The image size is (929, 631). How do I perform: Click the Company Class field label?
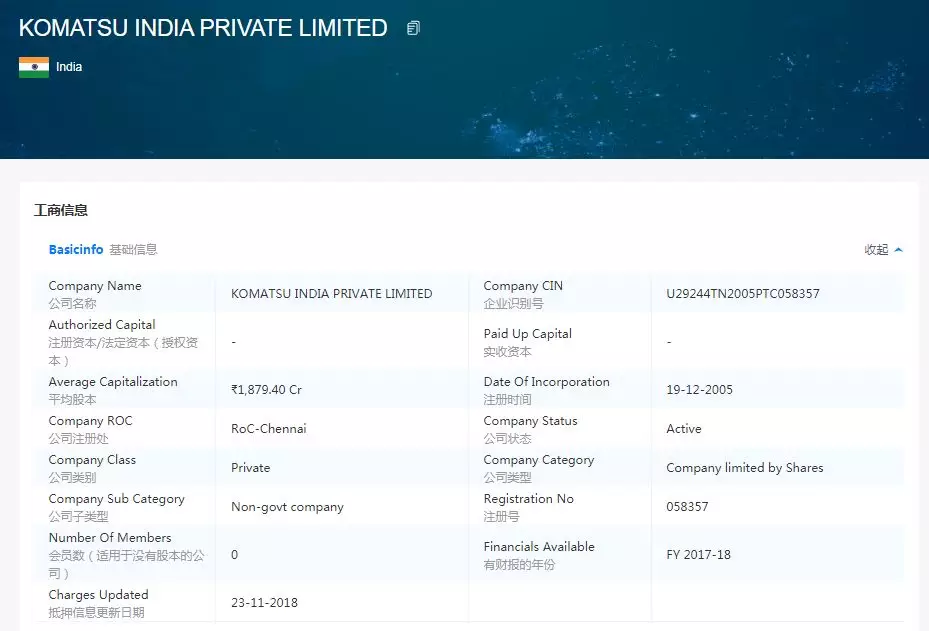[x=92, y=460]
